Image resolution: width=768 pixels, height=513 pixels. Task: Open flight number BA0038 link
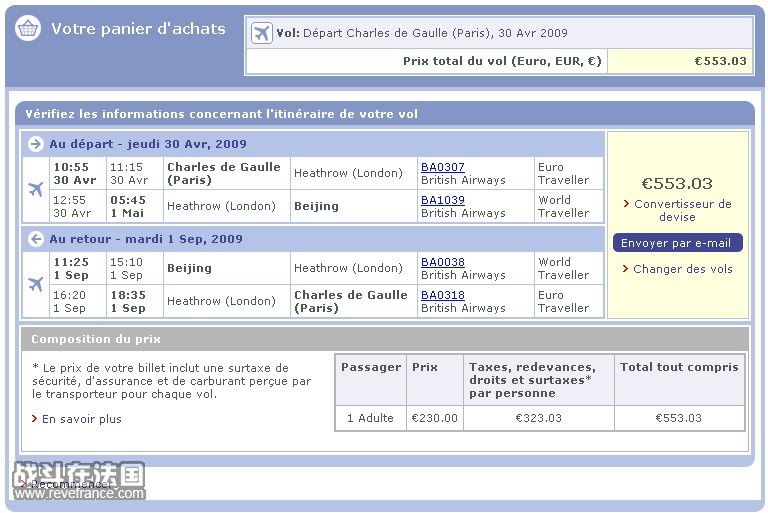(x=443, y=262)
